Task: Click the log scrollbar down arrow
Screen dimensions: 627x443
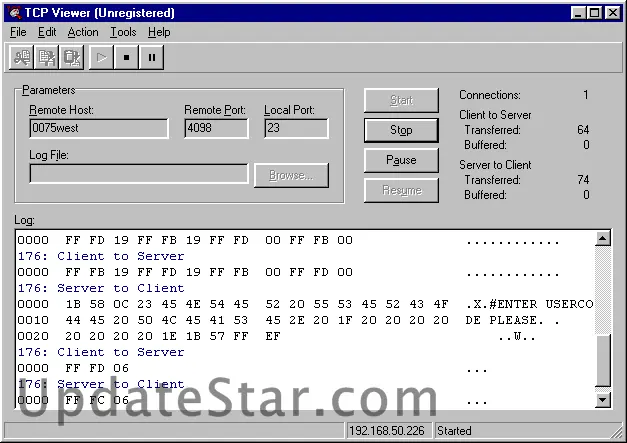Action: pyautogui.click(x=603, y=399)
